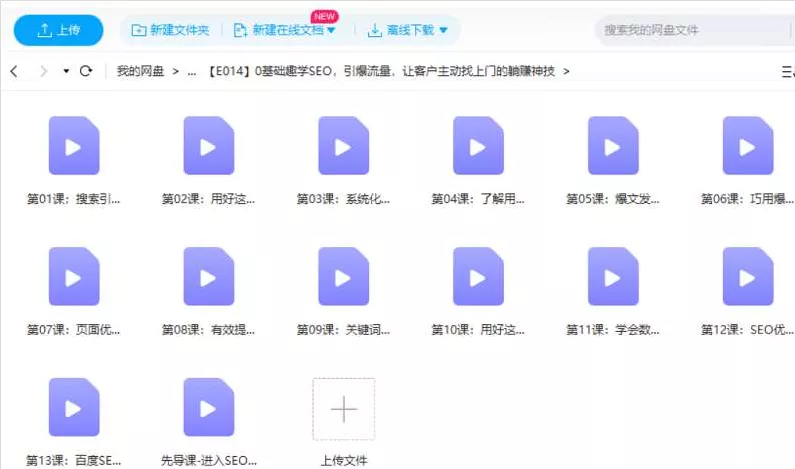Open the 第08课 video file icon
Image resolution: width=795 pixels, height=469 pixels.
pos(208,277)
